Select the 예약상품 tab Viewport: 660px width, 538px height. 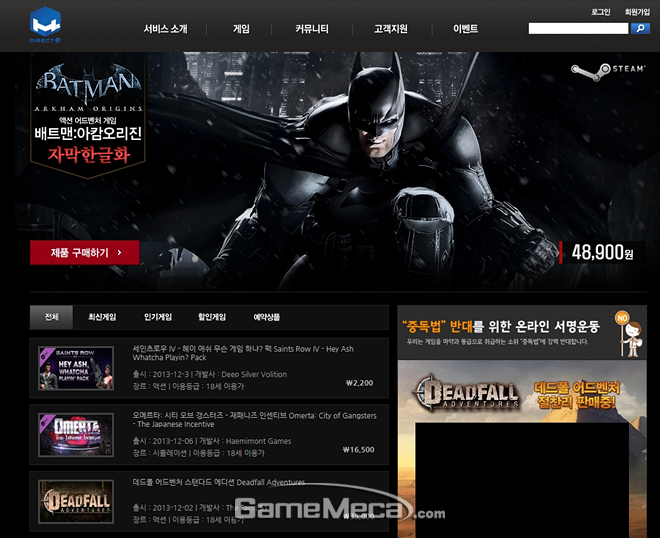(x=266, y=317)
